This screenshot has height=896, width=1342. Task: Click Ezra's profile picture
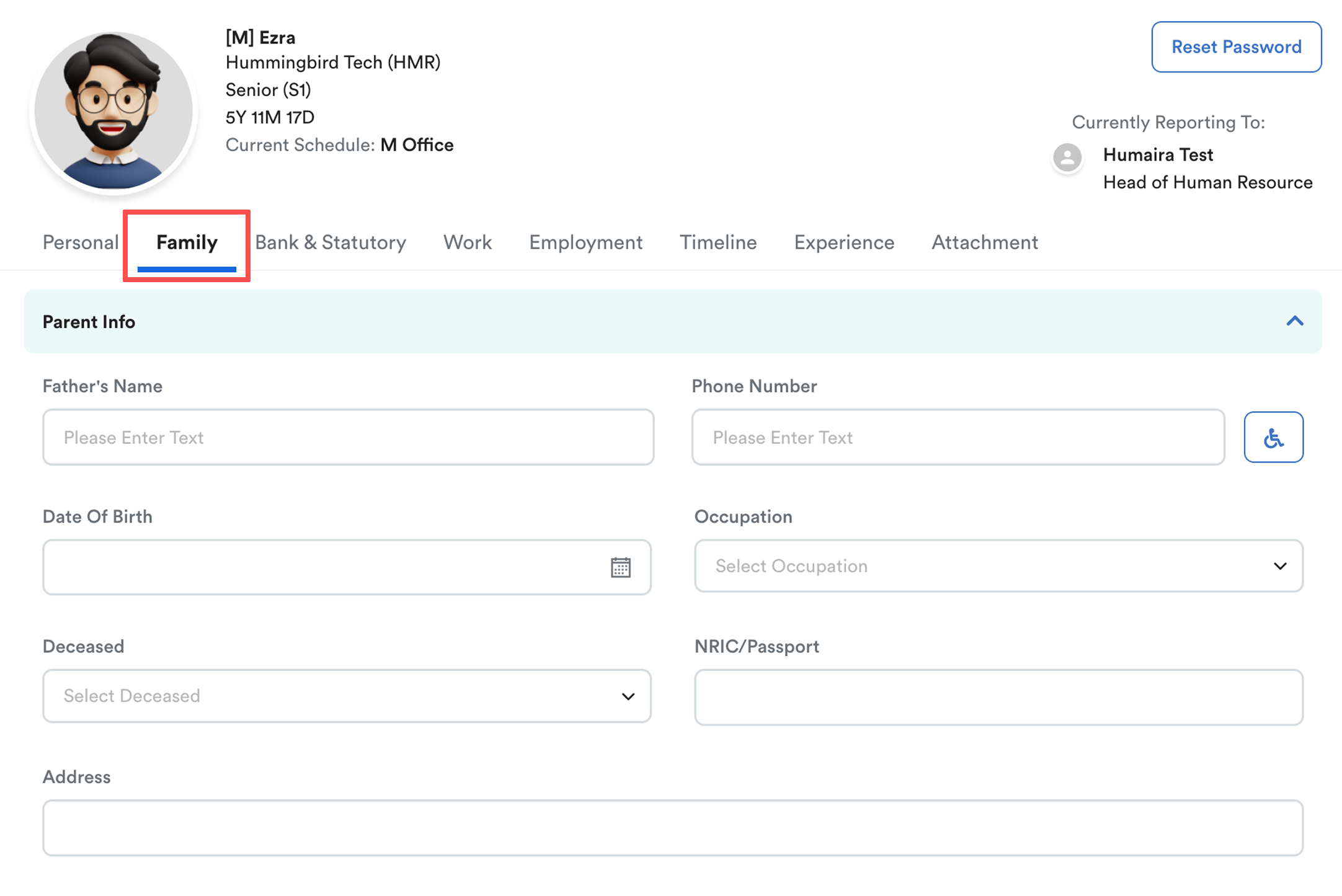point(113,112)
